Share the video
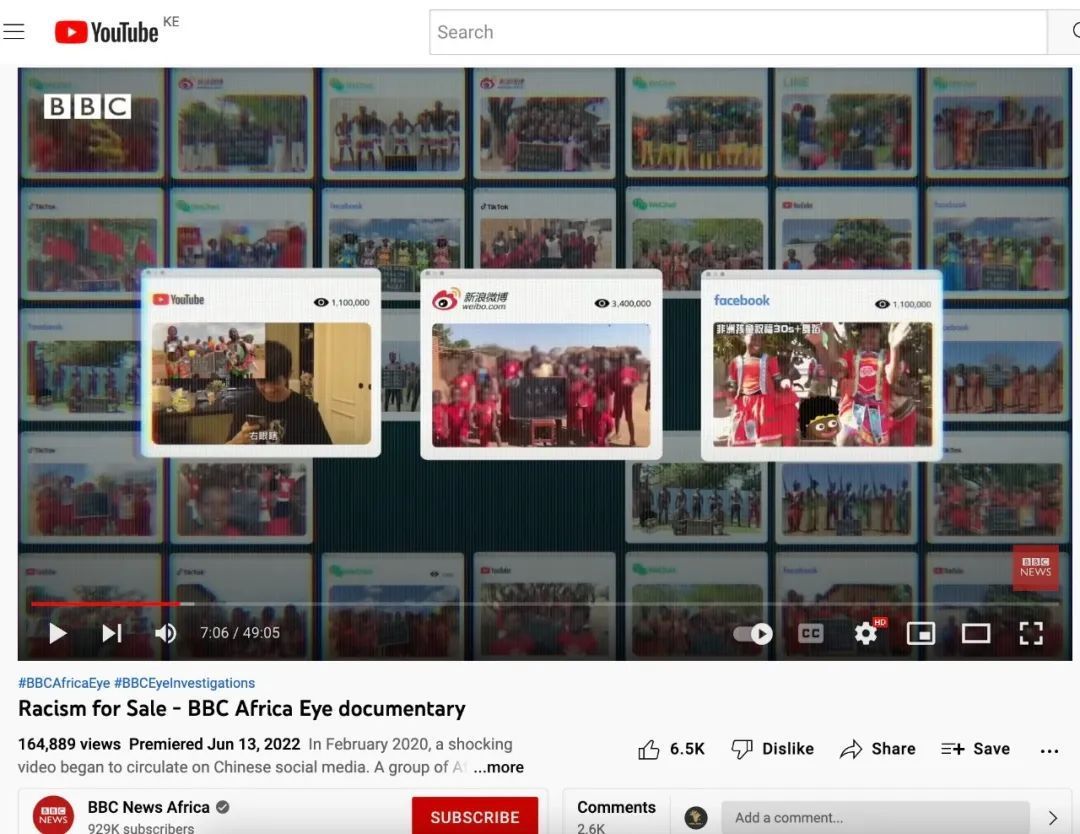The width and height of the screenshot is (1080, 834). coord(878,749)
